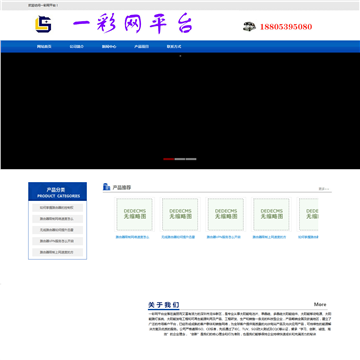Click the telephone icon beside the phone number
This screenshot has height=360, width=360.
pyautogui.click(x=249, y=27)
